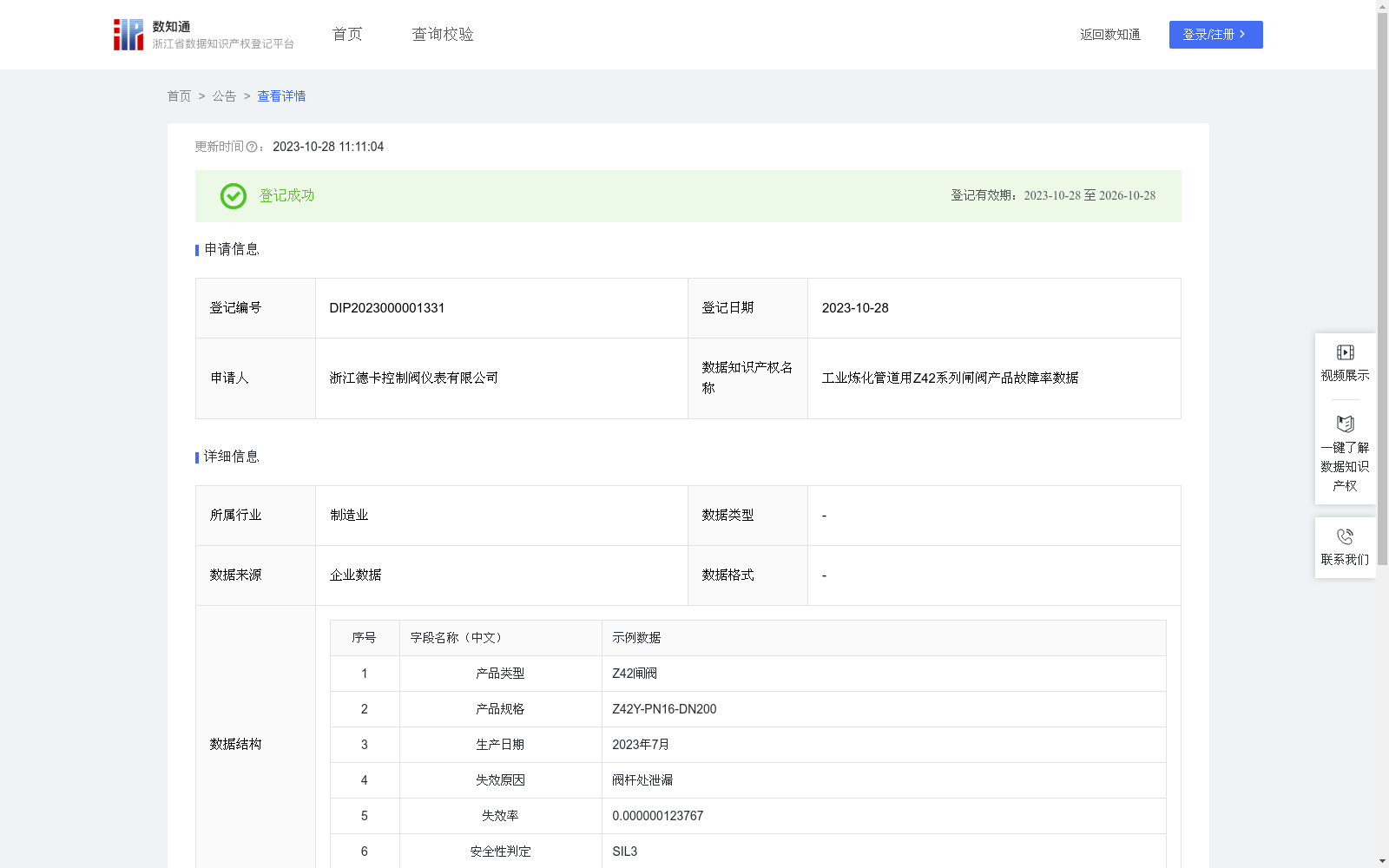Click the 产品规格 field name
Screen dimensions: 1389x868
[x=500, y=709]
